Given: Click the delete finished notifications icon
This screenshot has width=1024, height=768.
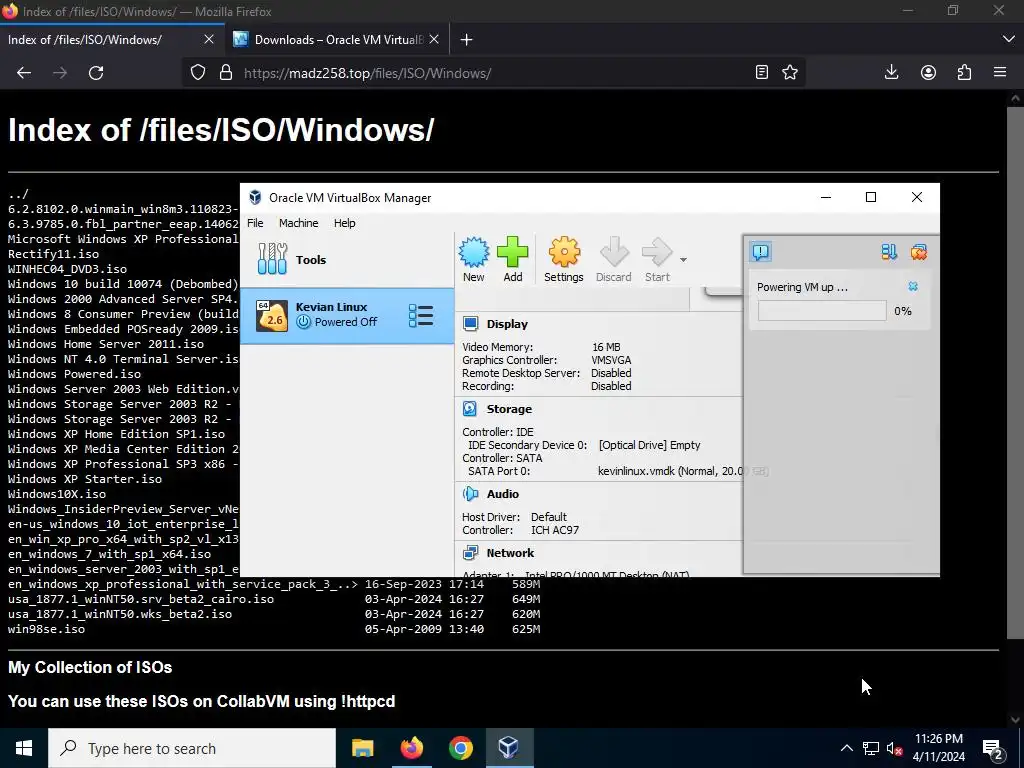Looking at the screenshot, I should (x=919, y=252).
